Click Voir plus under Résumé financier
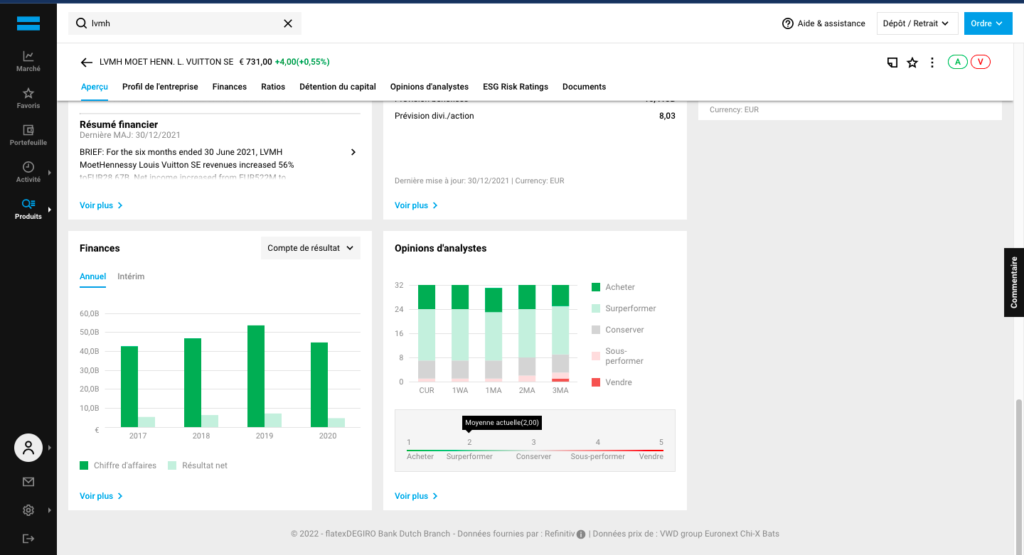 (x=101, y=206)
